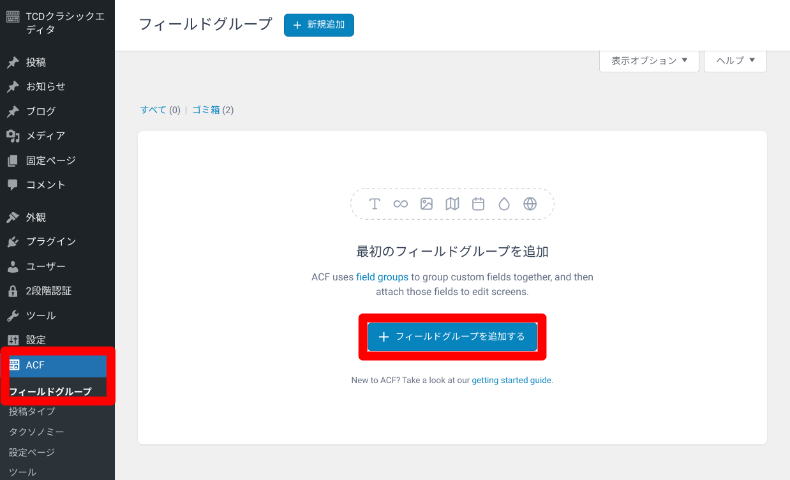Viewport: 790px width, 480px height.
Task: Click the 新規追加 button
Action: click(319, 25)
